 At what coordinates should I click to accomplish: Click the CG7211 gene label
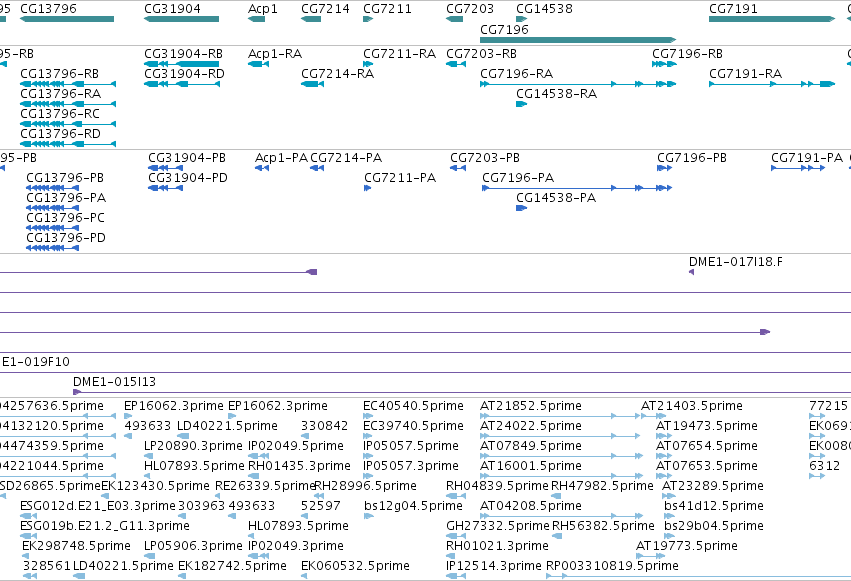[x=387, y=9]
